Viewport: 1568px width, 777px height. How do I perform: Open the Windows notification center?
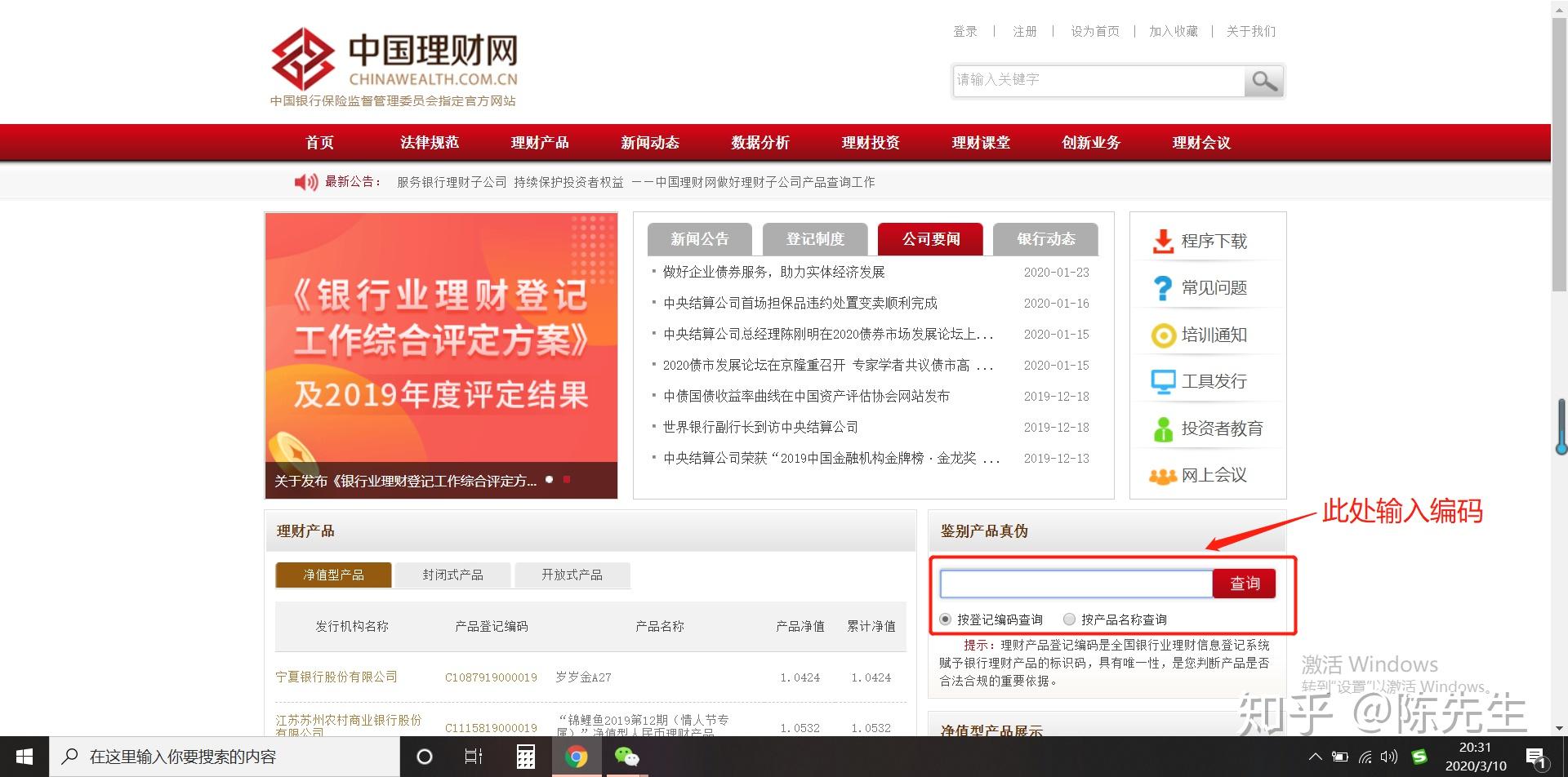[1536, 758]
